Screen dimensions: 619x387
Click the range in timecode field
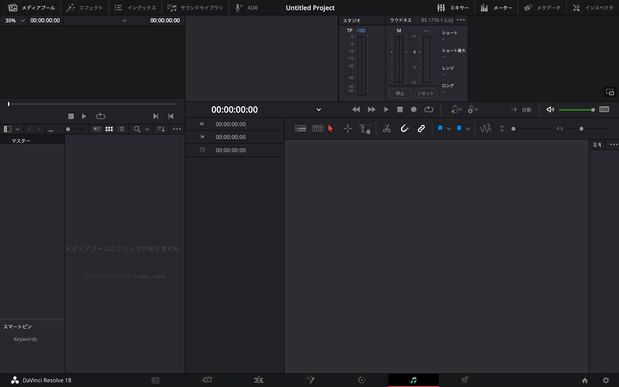point(231,124)
